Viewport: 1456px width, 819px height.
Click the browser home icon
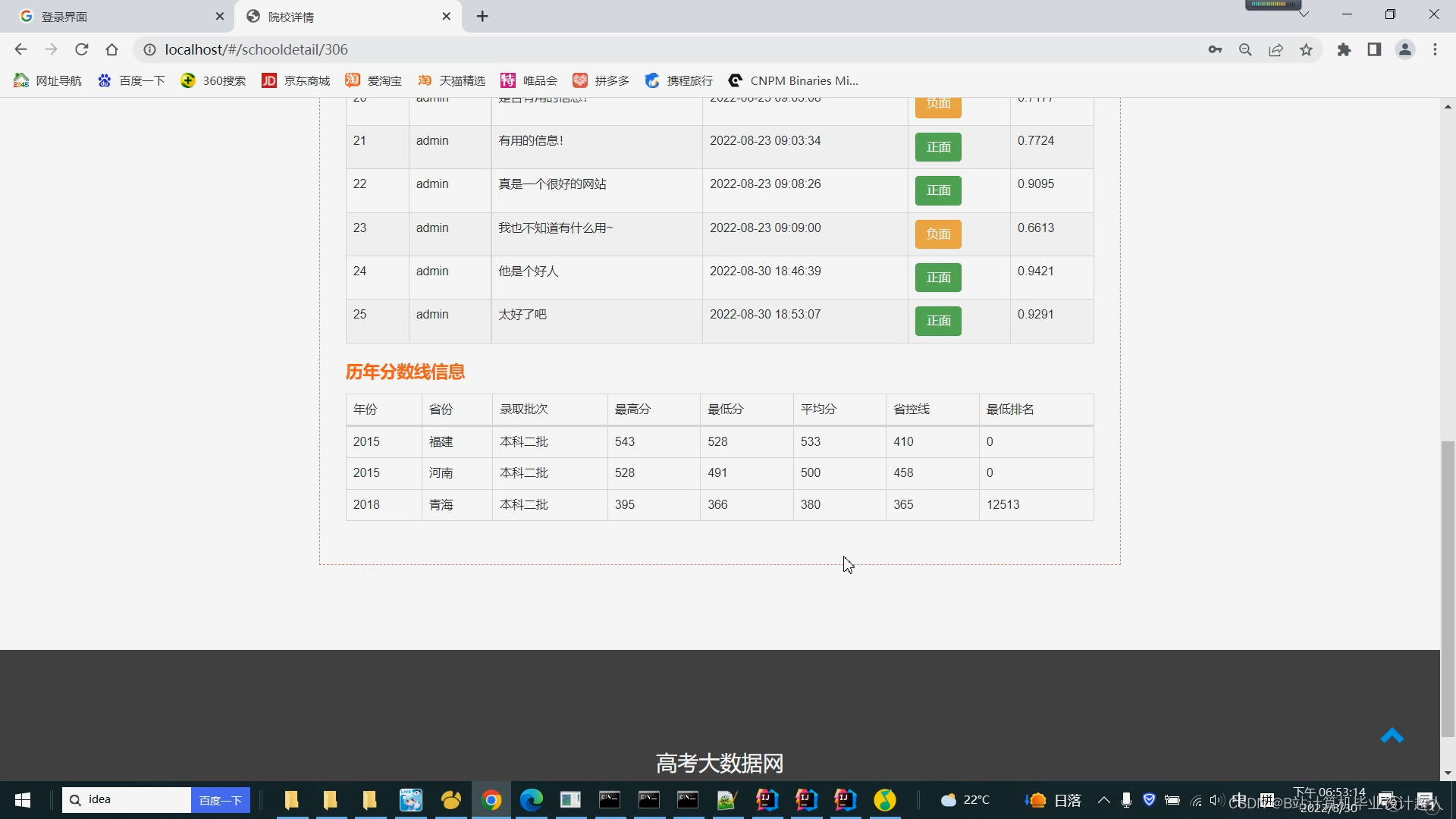(112, 50)
